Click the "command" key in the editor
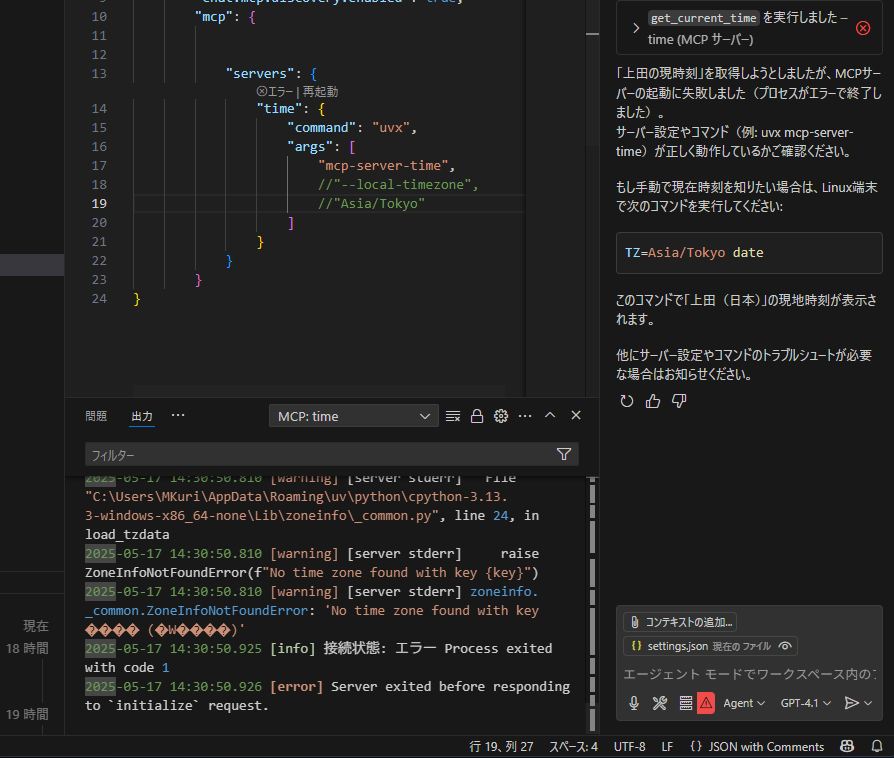The height and width of the screenshot is (758, 894). [322, 128]
